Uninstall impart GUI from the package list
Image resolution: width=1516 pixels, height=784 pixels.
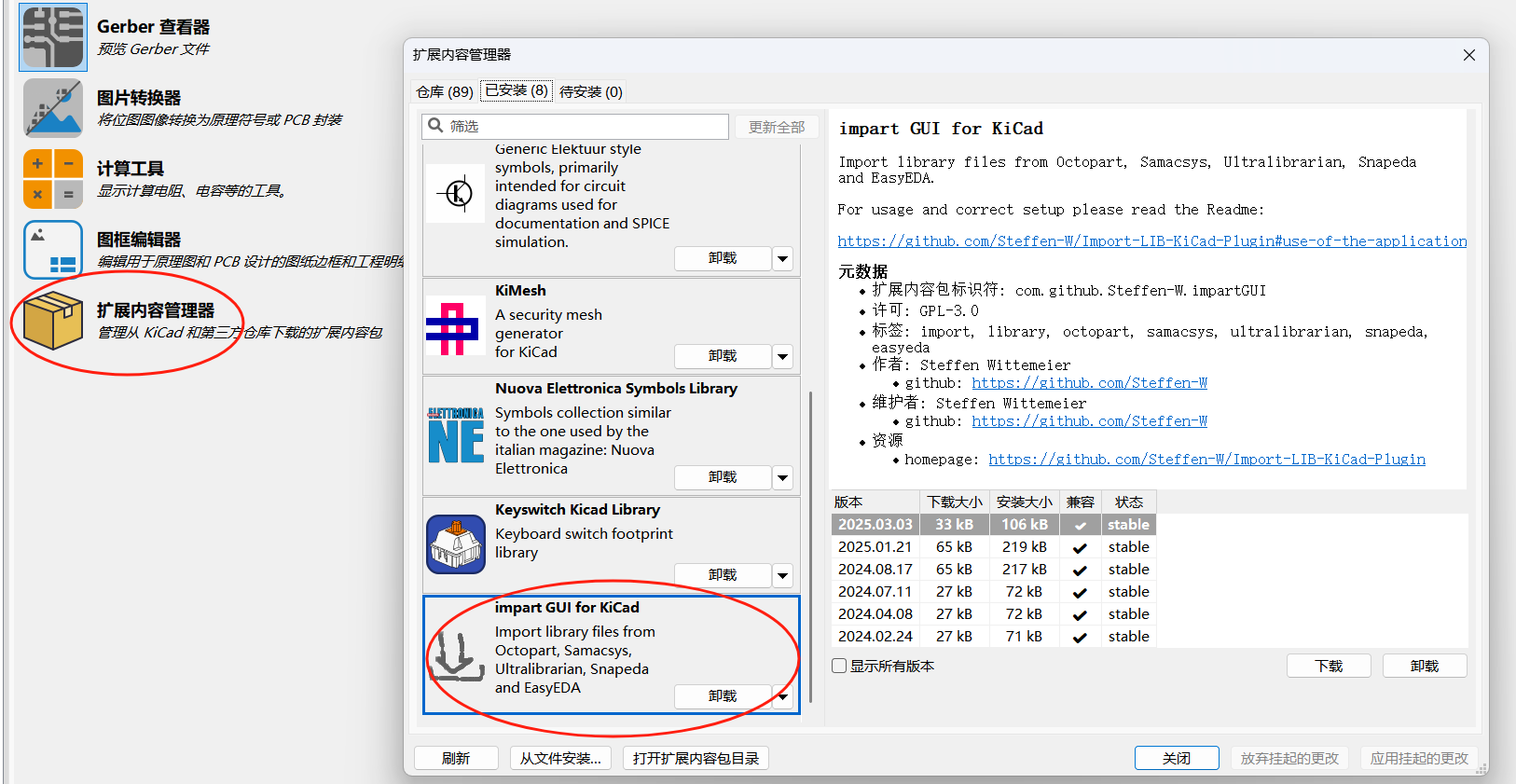pos(723,696)
